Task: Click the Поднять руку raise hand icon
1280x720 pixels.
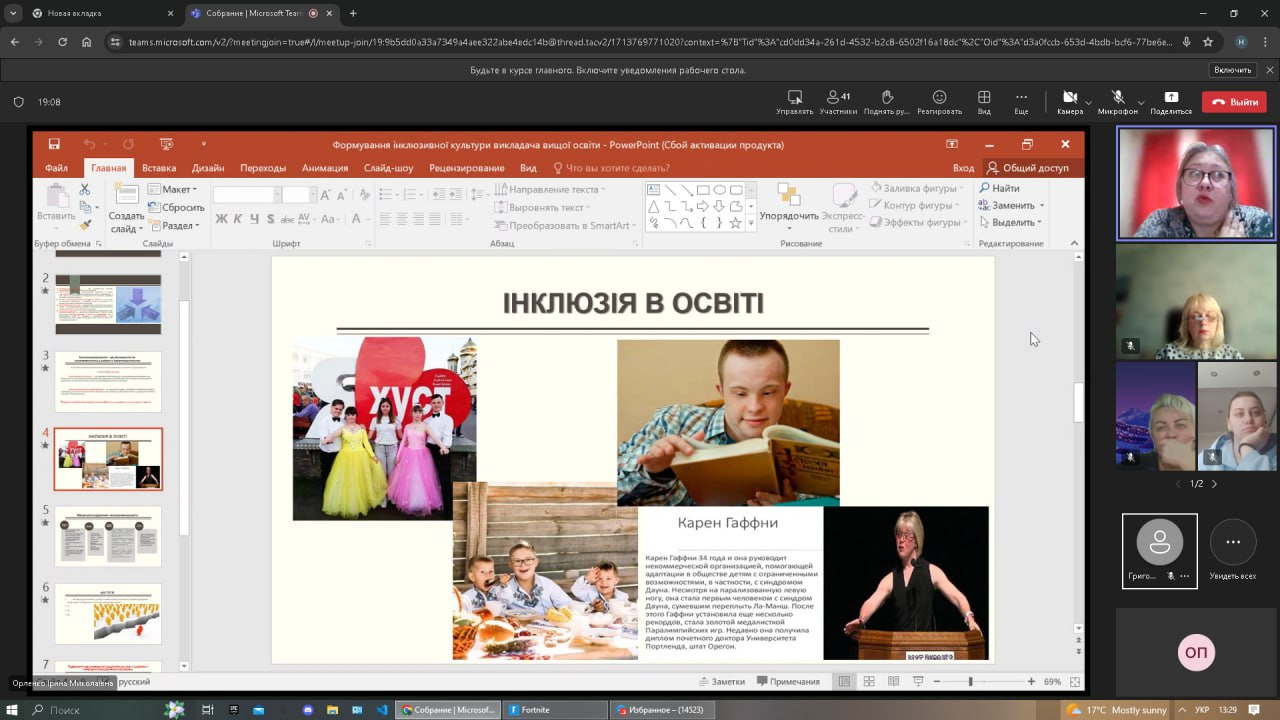Action: click(887, 98)
